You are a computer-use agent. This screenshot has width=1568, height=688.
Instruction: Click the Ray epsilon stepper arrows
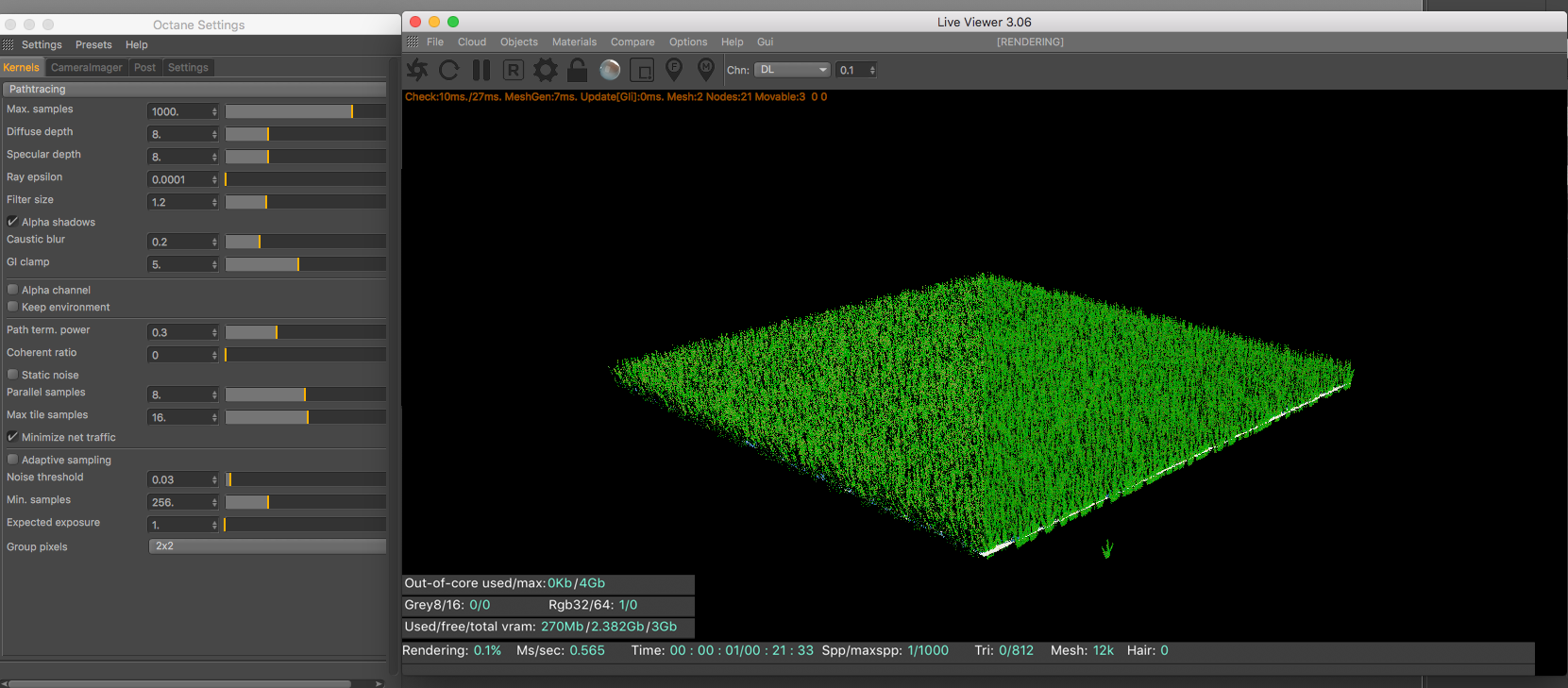pyautogui.click(x=214, y=179)
